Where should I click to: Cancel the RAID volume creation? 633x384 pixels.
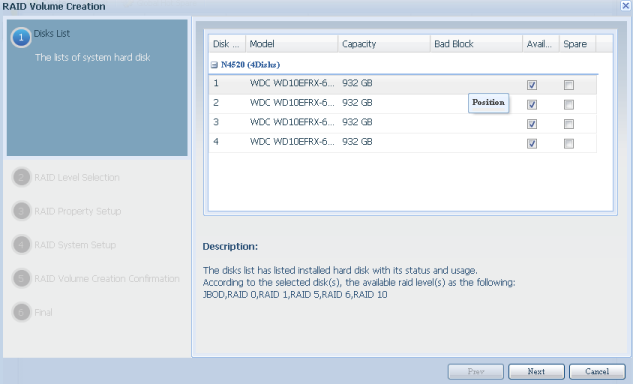[597, 371]
